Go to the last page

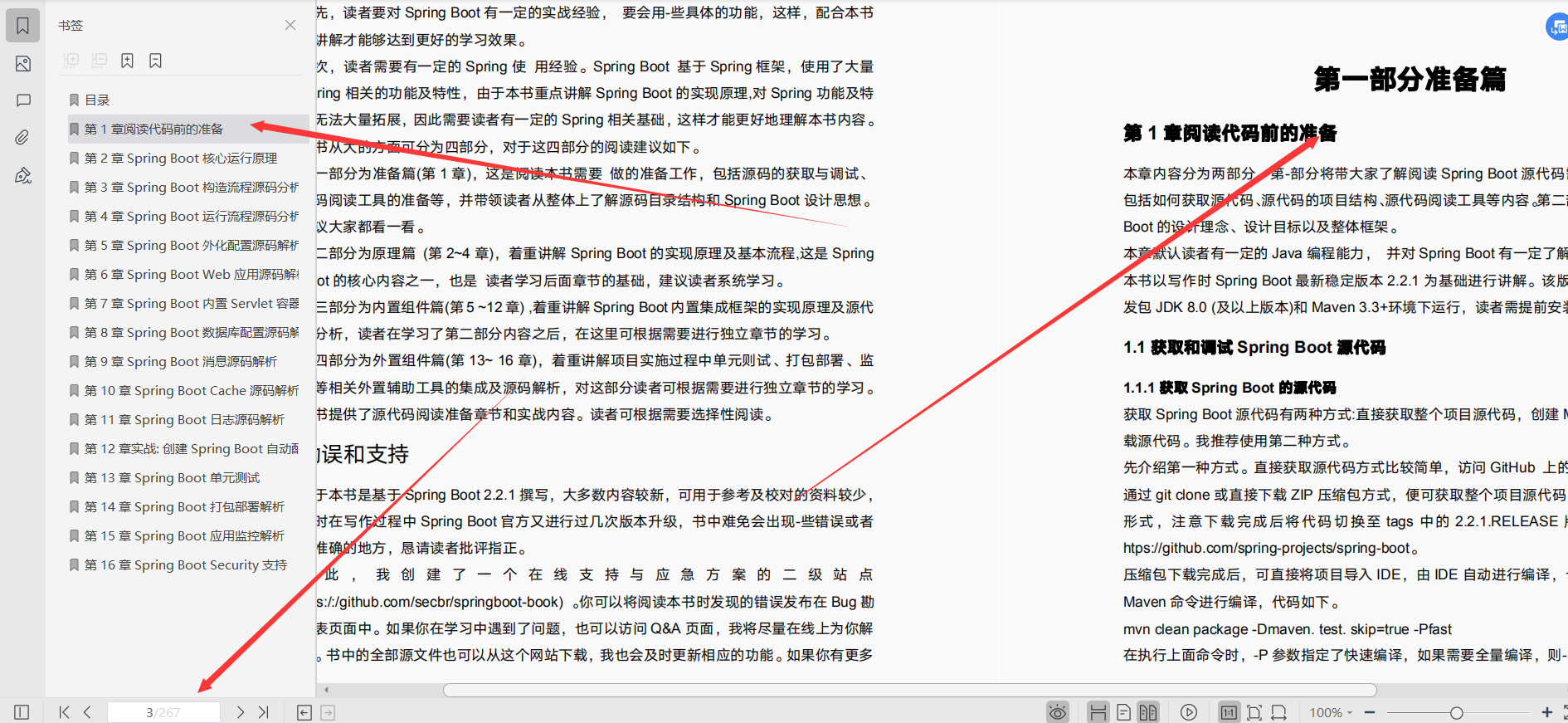tap(264, 712)
